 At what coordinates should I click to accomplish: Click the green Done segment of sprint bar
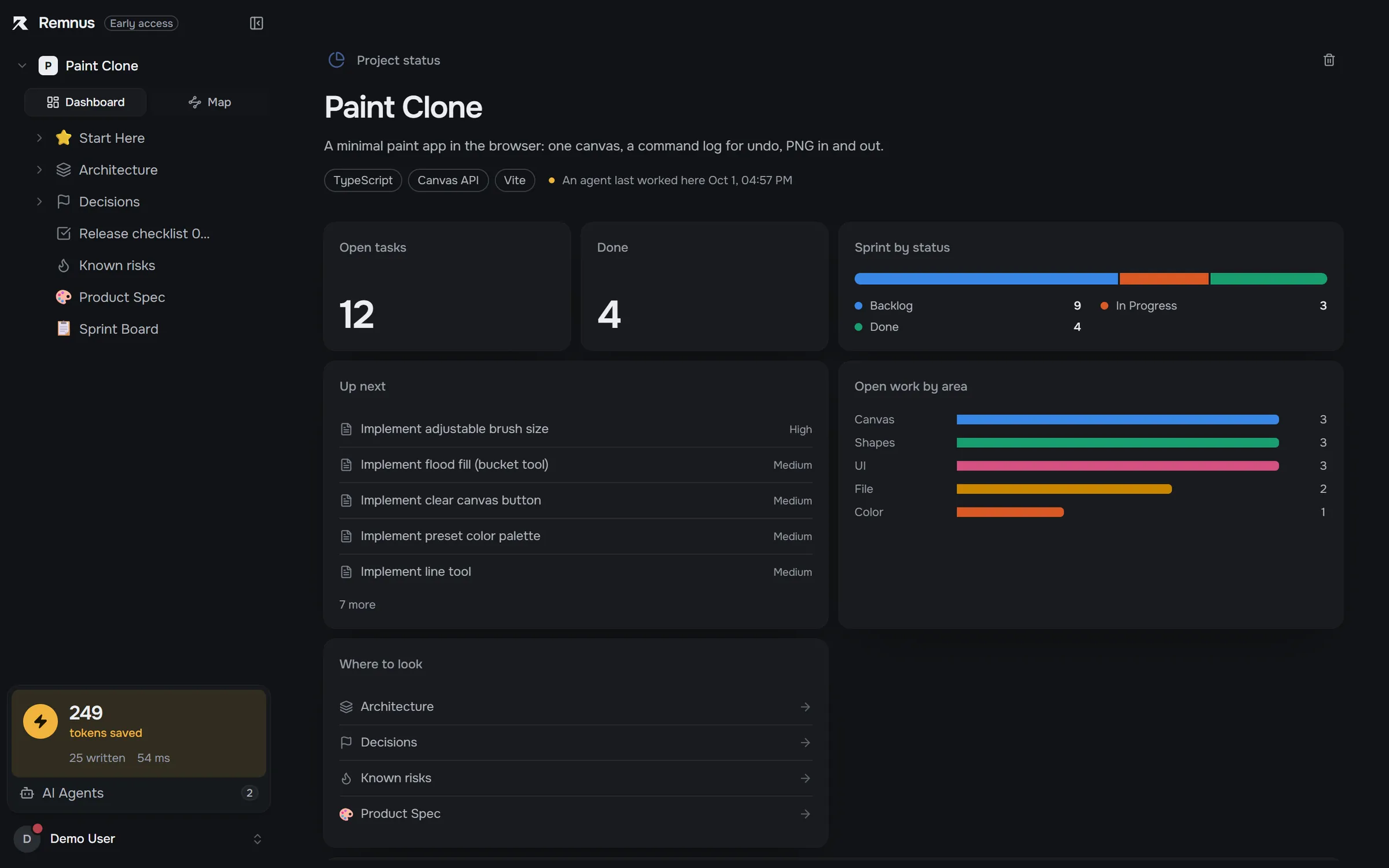coord(1269,279)
